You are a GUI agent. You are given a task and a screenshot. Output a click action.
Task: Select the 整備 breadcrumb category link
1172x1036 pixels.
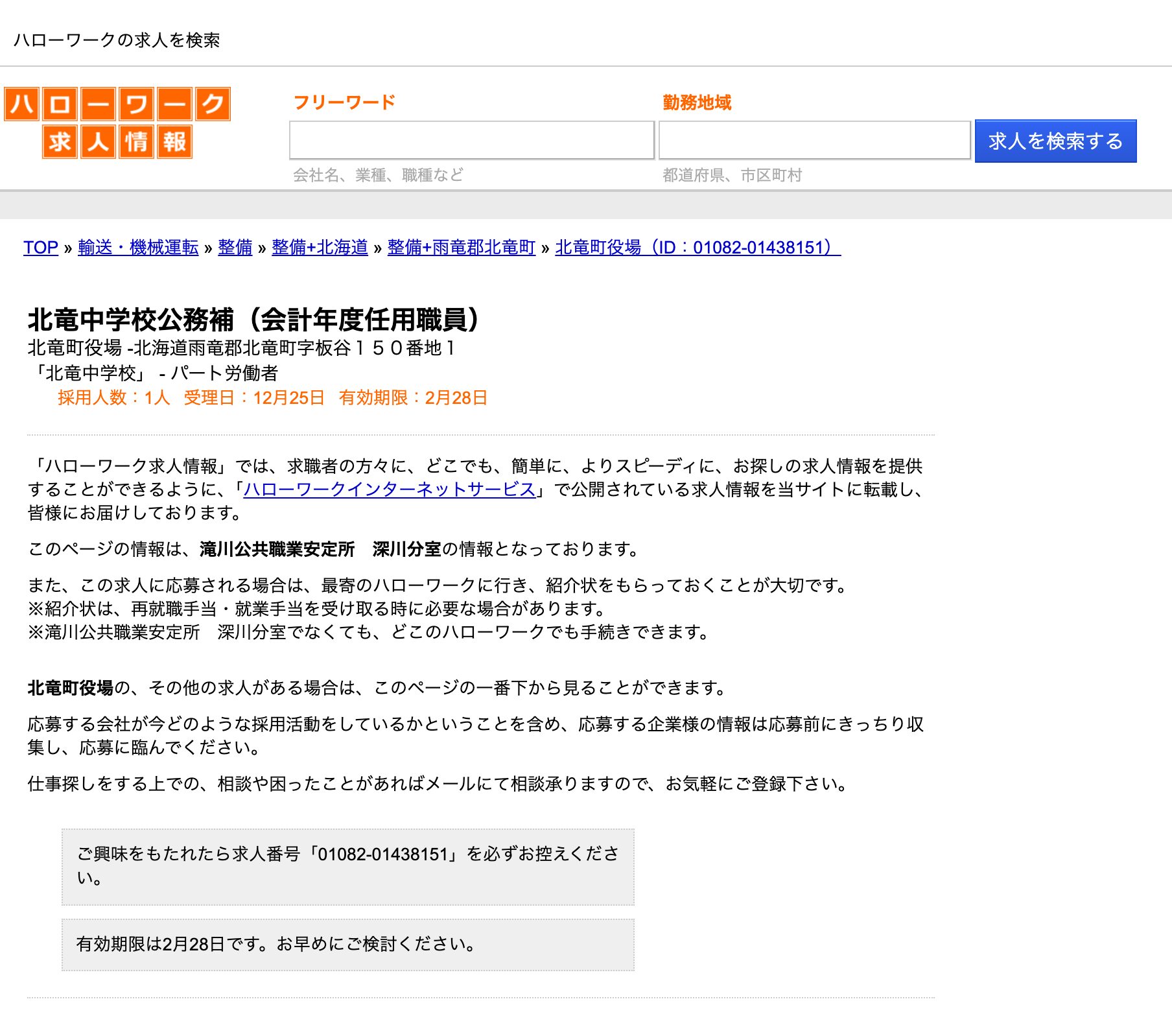coord(235,247)
